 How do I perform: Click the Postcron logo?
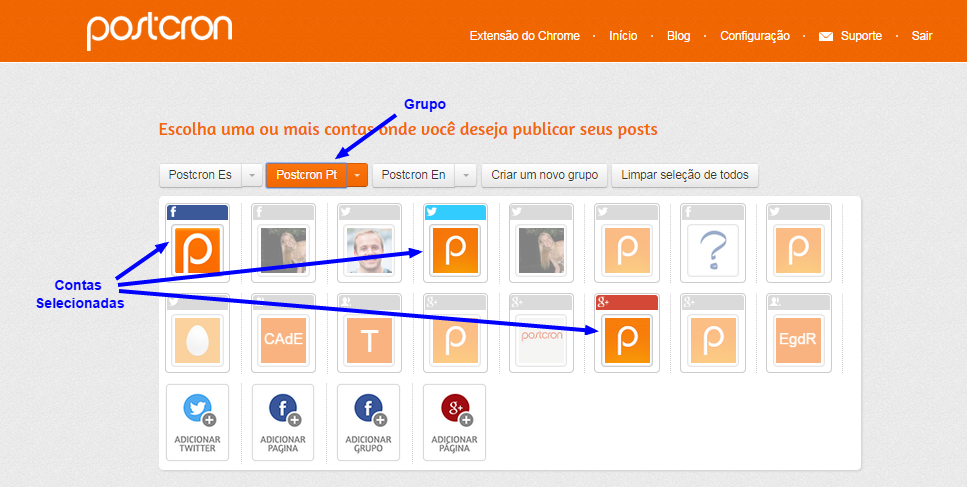coord(159,32)
